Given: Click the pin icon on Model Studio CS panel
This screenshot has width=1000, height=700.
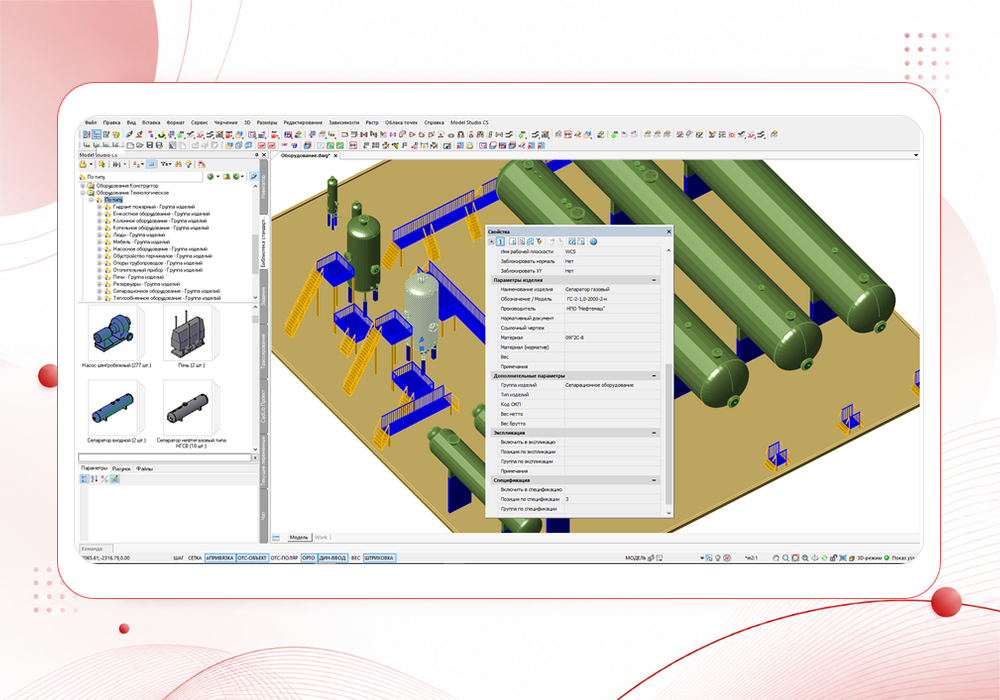Looking at the screenshot, I should pyautogui.click(x=256, y=155).
